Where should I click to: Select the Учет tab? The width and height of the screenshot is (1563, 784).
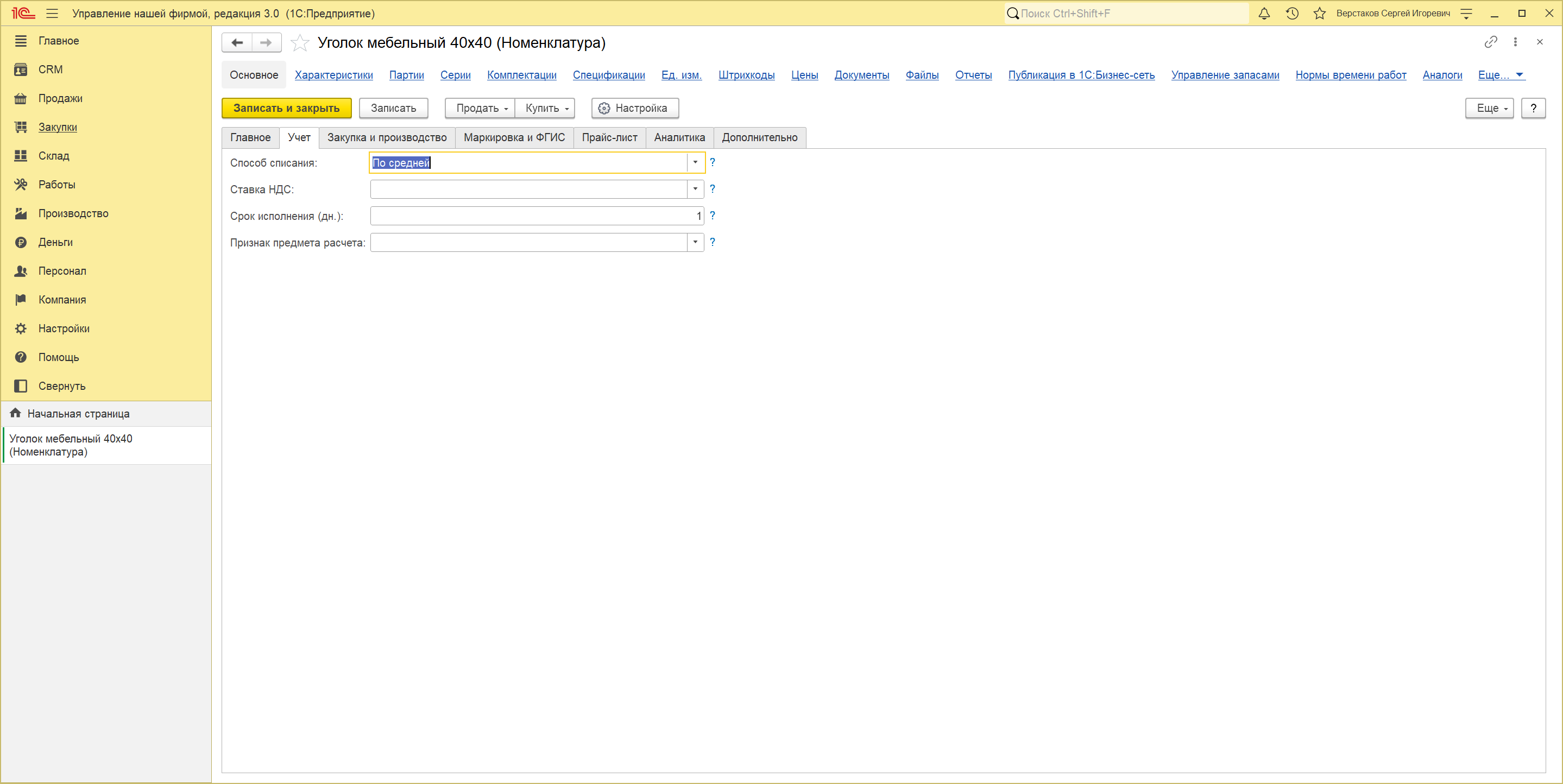click(x=299, y=138)
